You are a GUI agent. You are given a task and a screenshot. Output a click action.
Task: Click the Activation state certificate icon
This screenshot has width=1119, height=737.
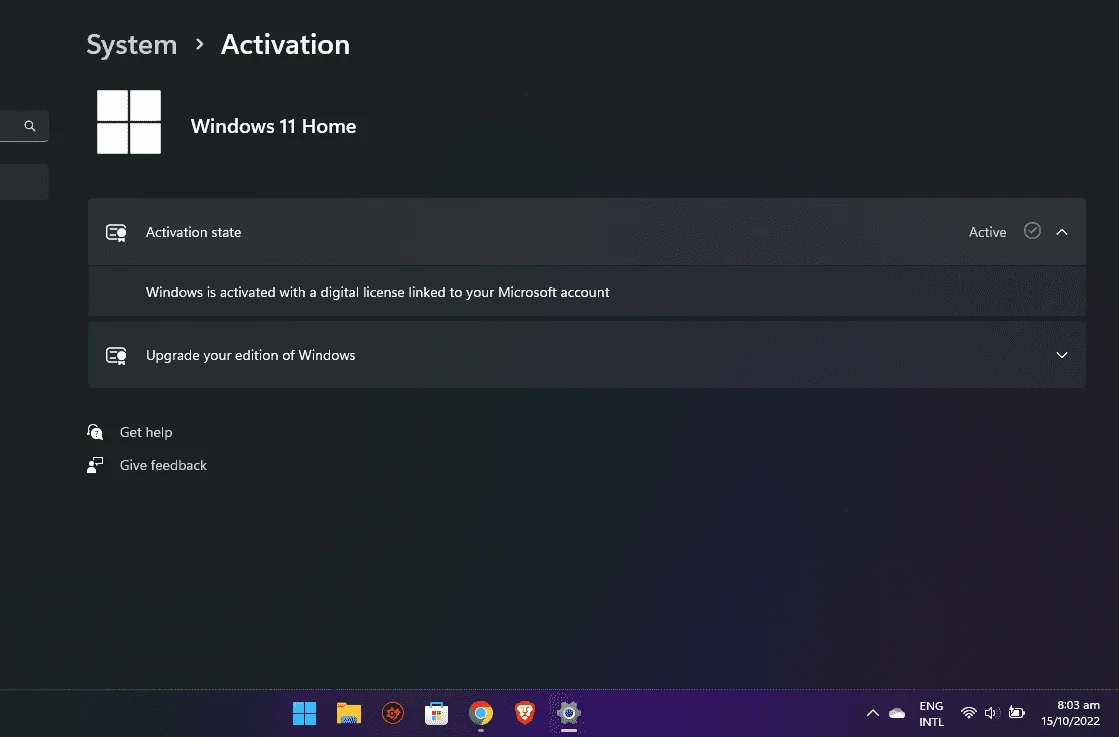pyautogui.click(x=116, y=233)
